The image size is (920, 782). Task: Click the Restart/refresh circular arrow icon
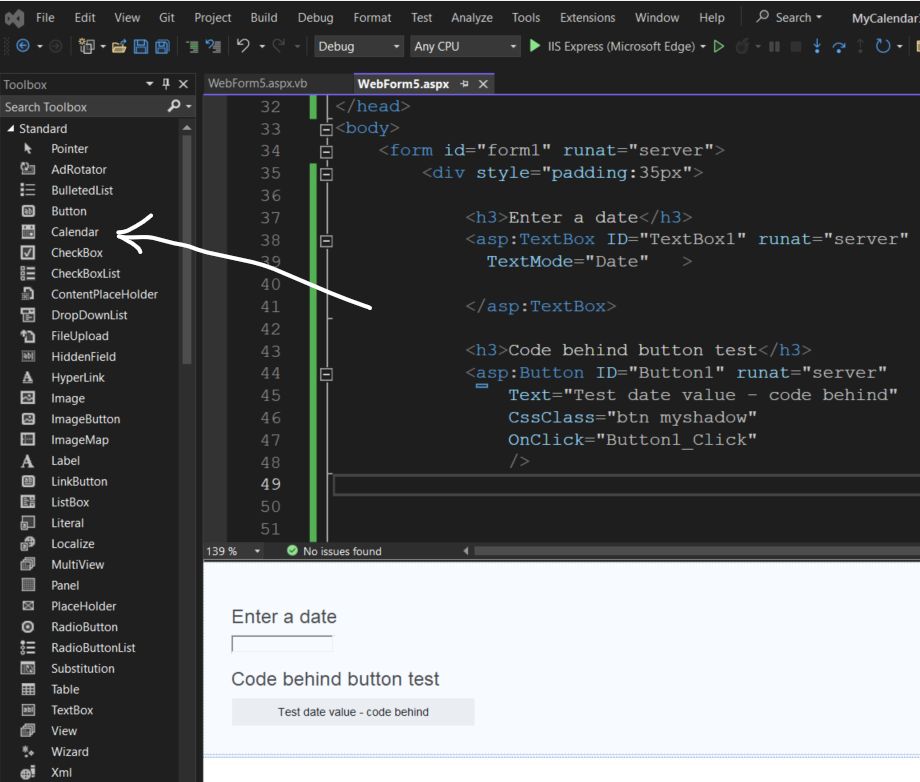(x=882, y=46)
